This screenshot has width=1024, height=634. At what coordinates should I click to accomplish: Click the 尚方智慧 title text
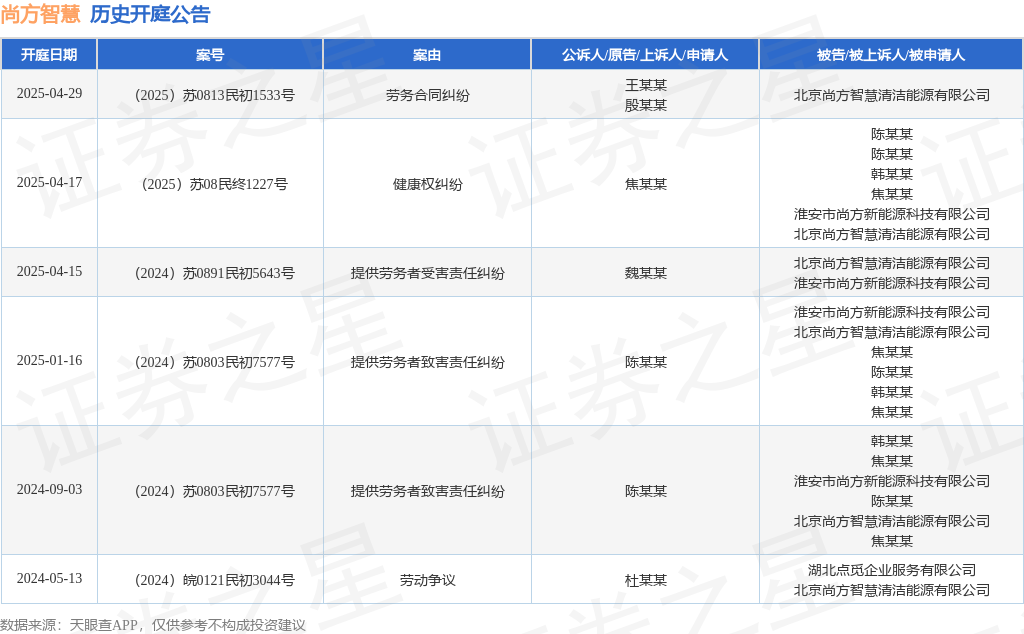tap(40, 14)
